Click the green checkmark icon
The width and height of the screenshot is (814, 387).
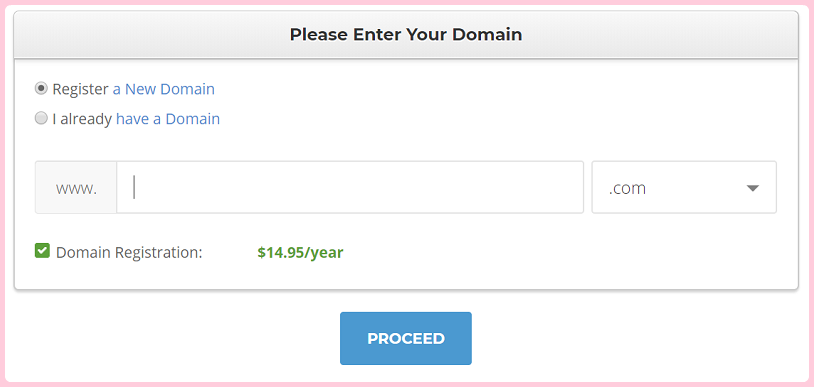coord(42,251)
